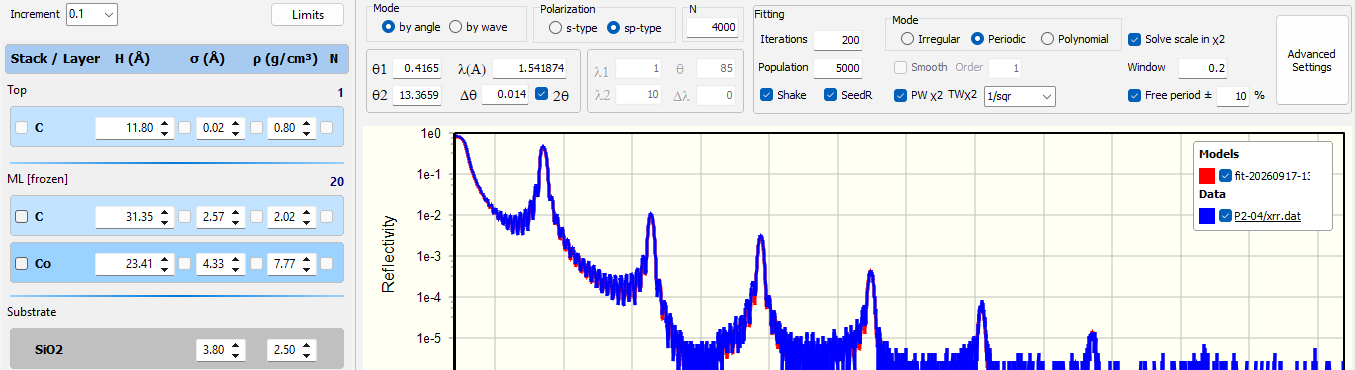
Task: Click the blue P2-04 data color swatch
Action: [1206, 215]
